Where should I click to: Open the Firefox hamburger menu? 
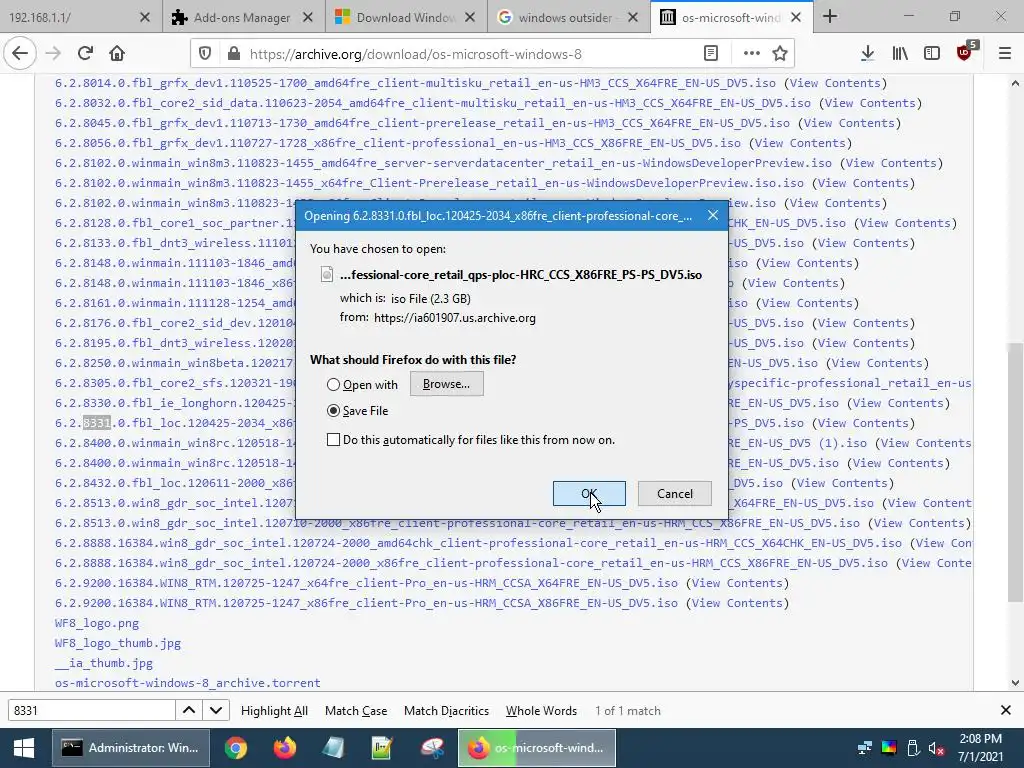tap(1005, 54)
